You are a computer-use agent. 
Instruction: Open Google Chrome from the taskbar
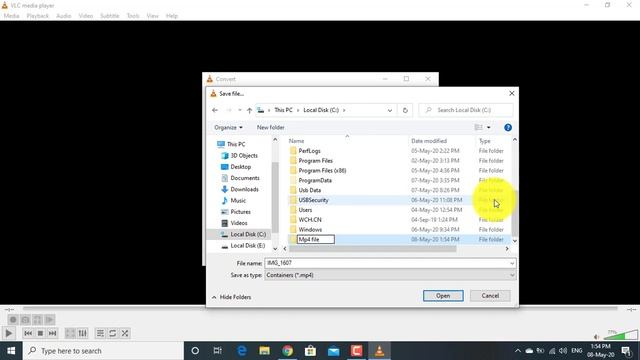pos(287,351)
